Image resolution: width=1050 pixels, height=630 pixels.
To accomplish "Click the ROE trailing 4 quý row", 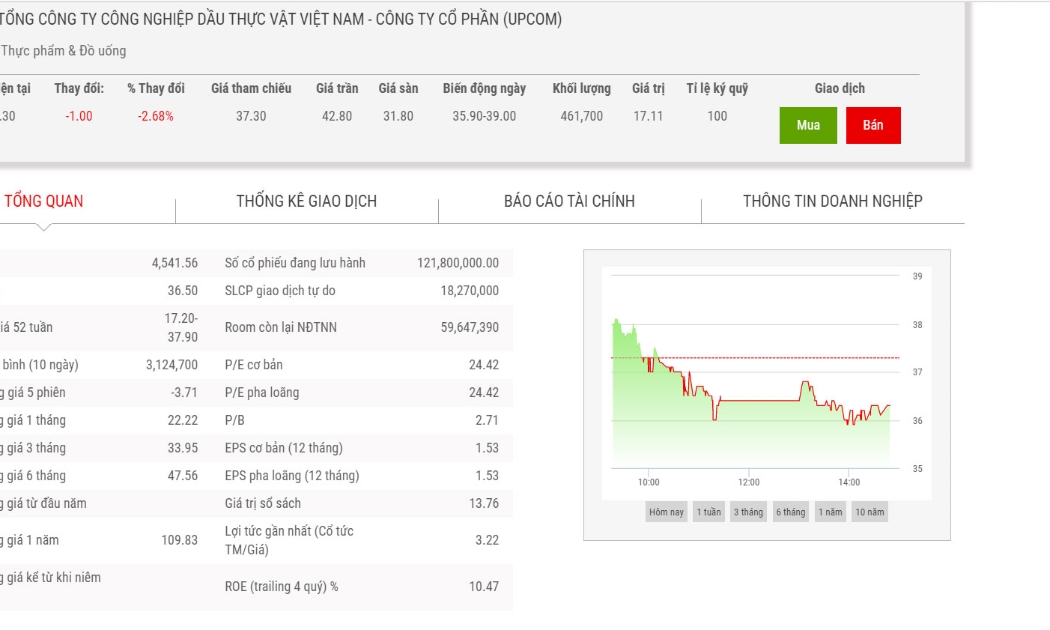I will click(x=362, y=586).
